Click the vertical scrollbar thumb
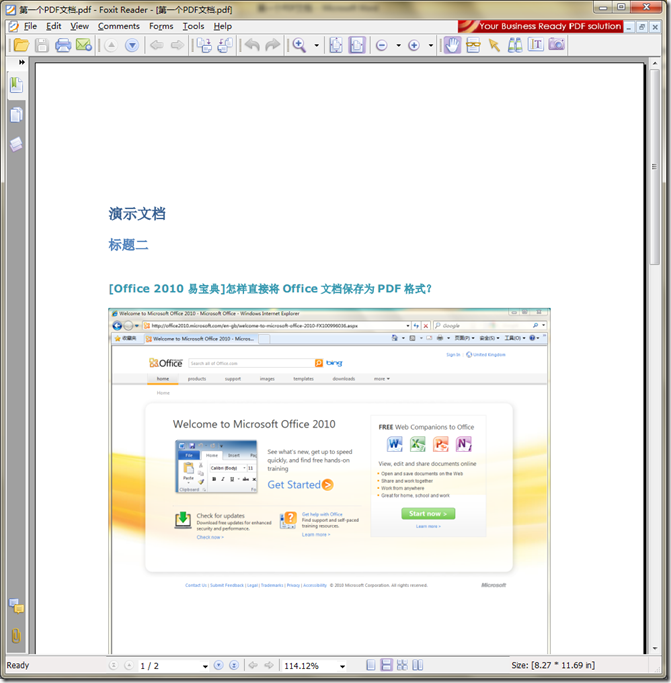The width and height of the screenshot is (671, 683). coord(654,166)
